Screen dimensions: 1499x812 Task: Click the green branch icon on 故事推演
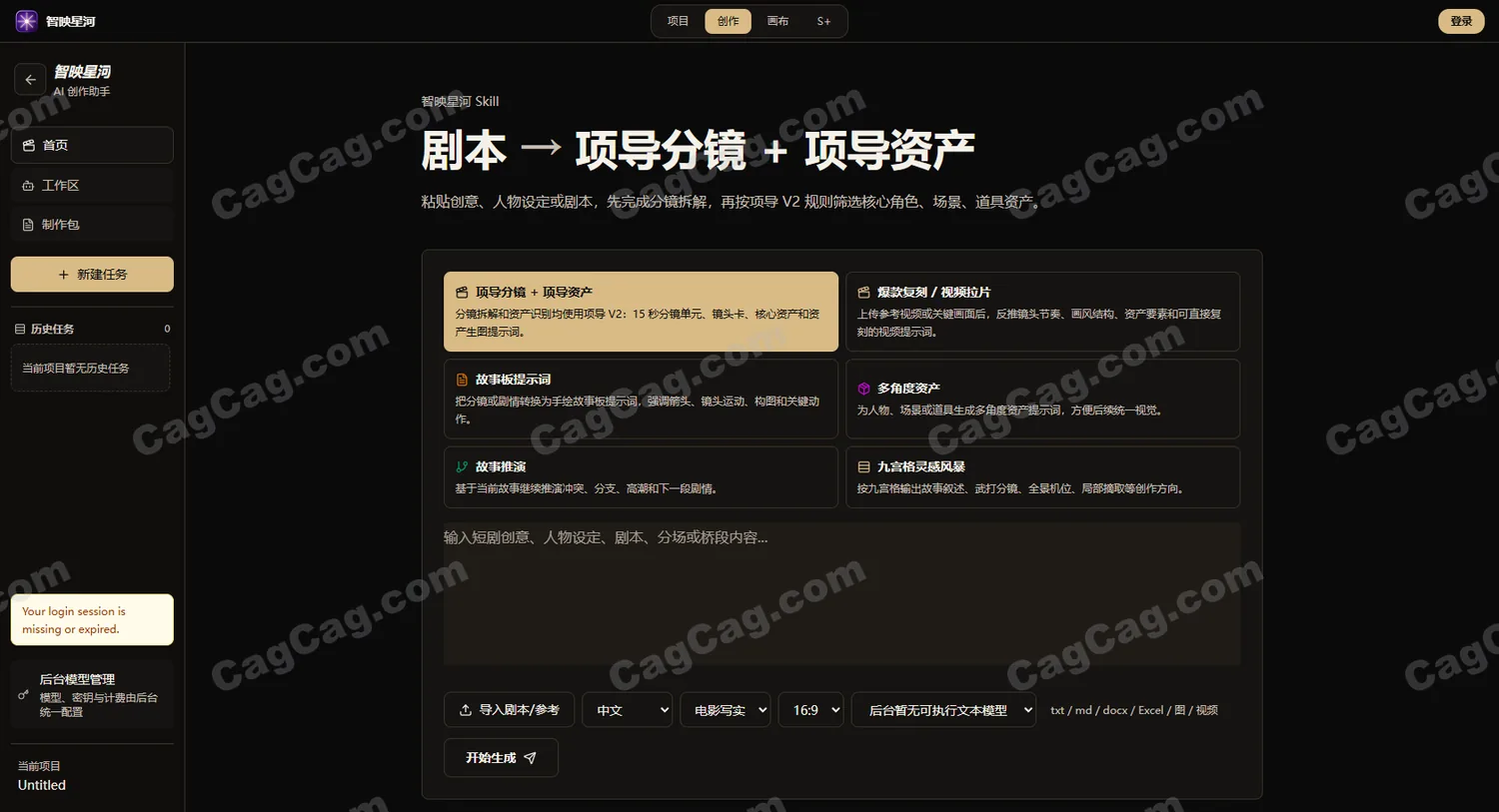pos(462,466)
